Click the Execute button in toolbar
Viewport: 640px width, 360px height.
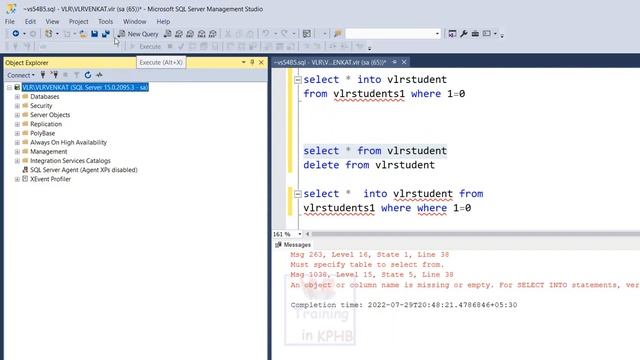(x=146, y=47)
